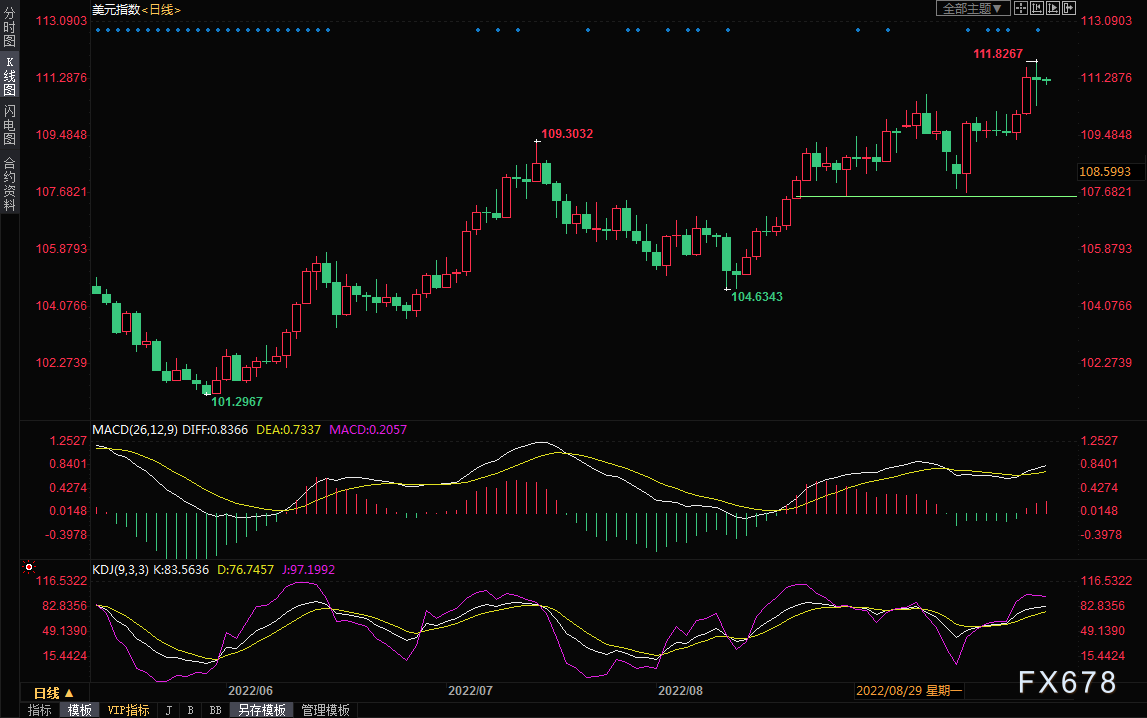The image size is (1147, 718).
Task: Click the 2022/07 time axis label
Action: pos(470,691)
